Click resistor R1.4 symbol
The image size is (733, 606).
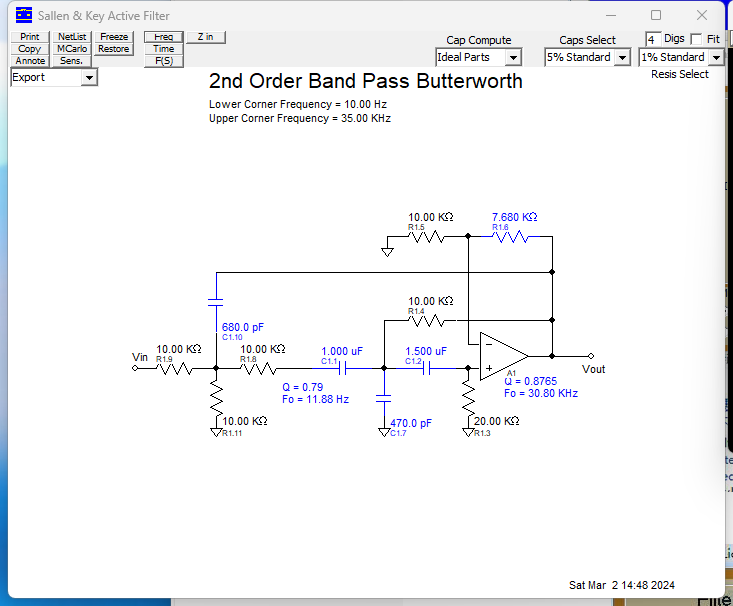[426, 321]
